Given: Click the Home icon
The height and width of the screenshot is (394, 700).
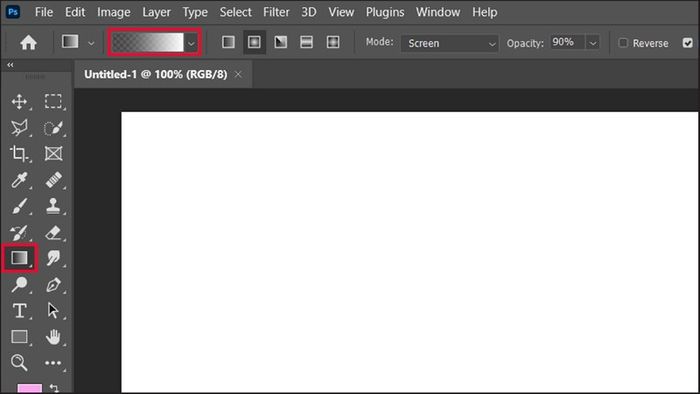Looking at the screenshot, I should tap(29, 43).
